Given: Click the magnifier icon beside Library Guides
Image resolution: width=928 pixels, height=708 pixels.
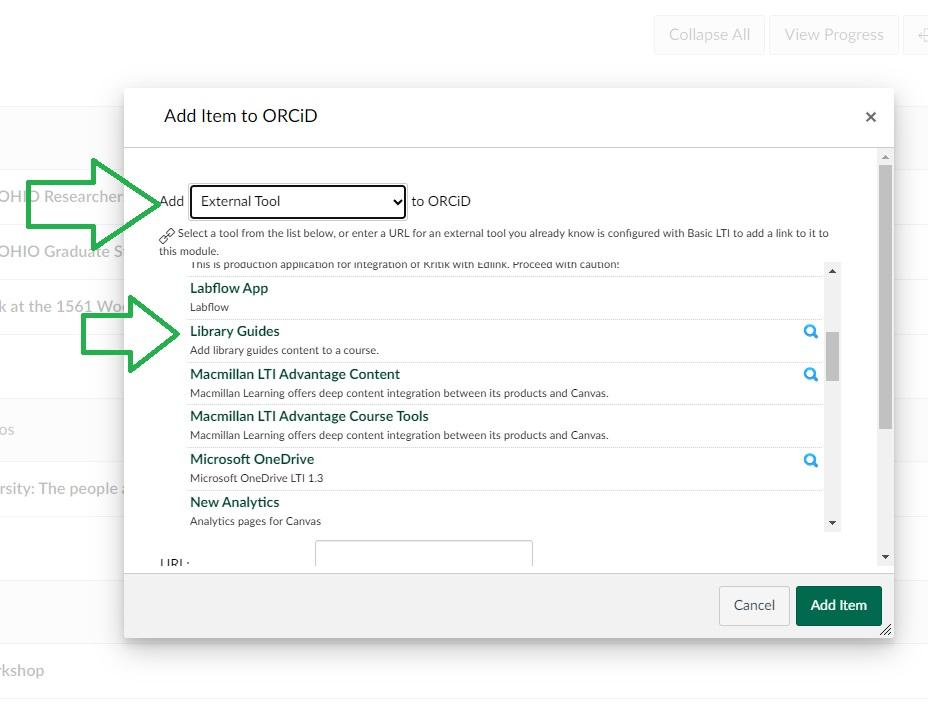Looking at the screenshot, I should 811,332.
